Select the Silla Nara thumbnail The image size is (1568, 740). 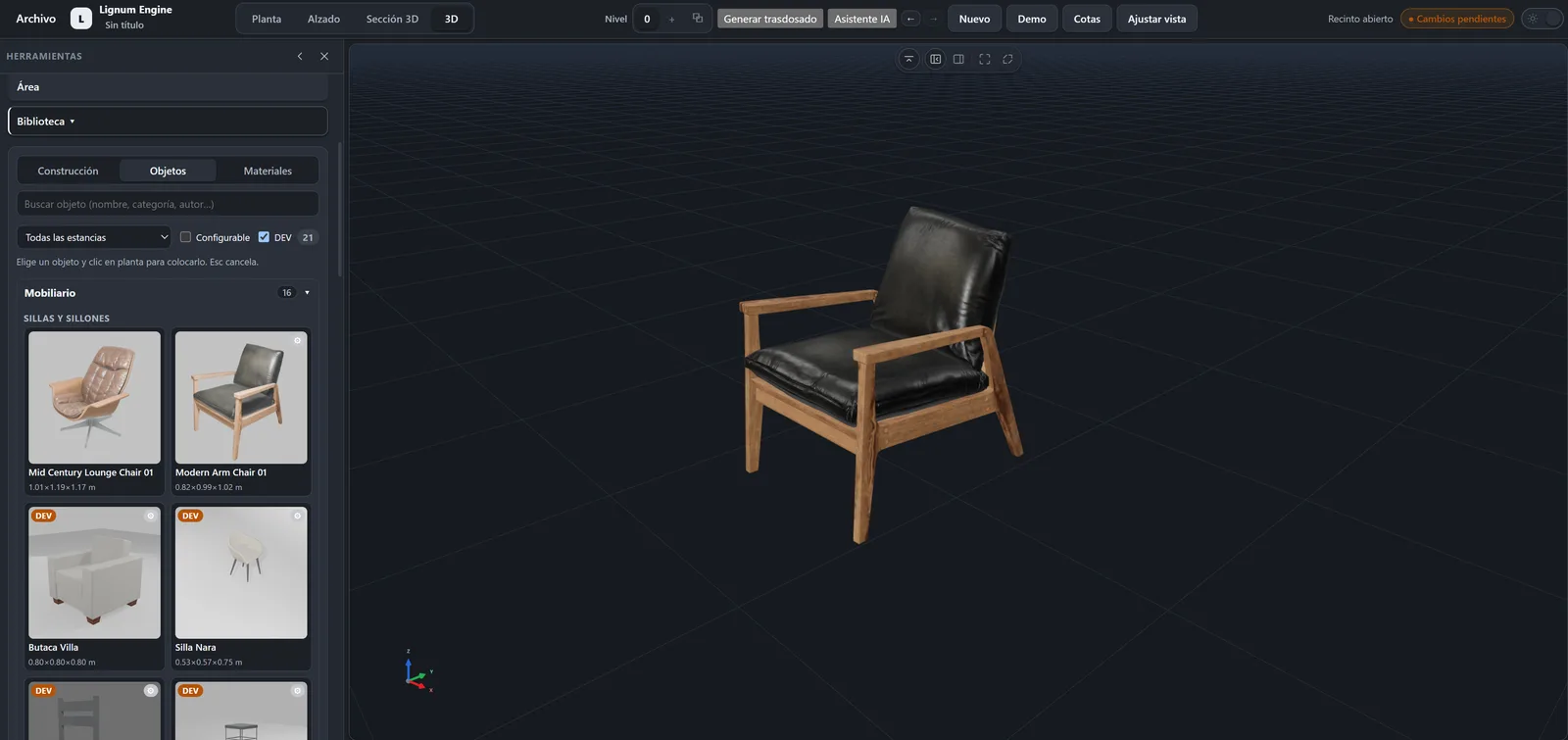[x=241, y=572]
